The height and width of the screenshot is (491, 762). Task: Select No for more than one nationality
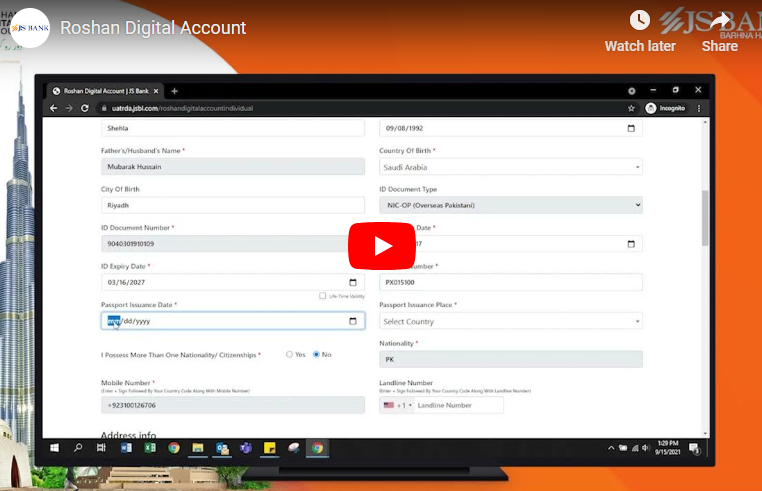(x=316, y=354)
